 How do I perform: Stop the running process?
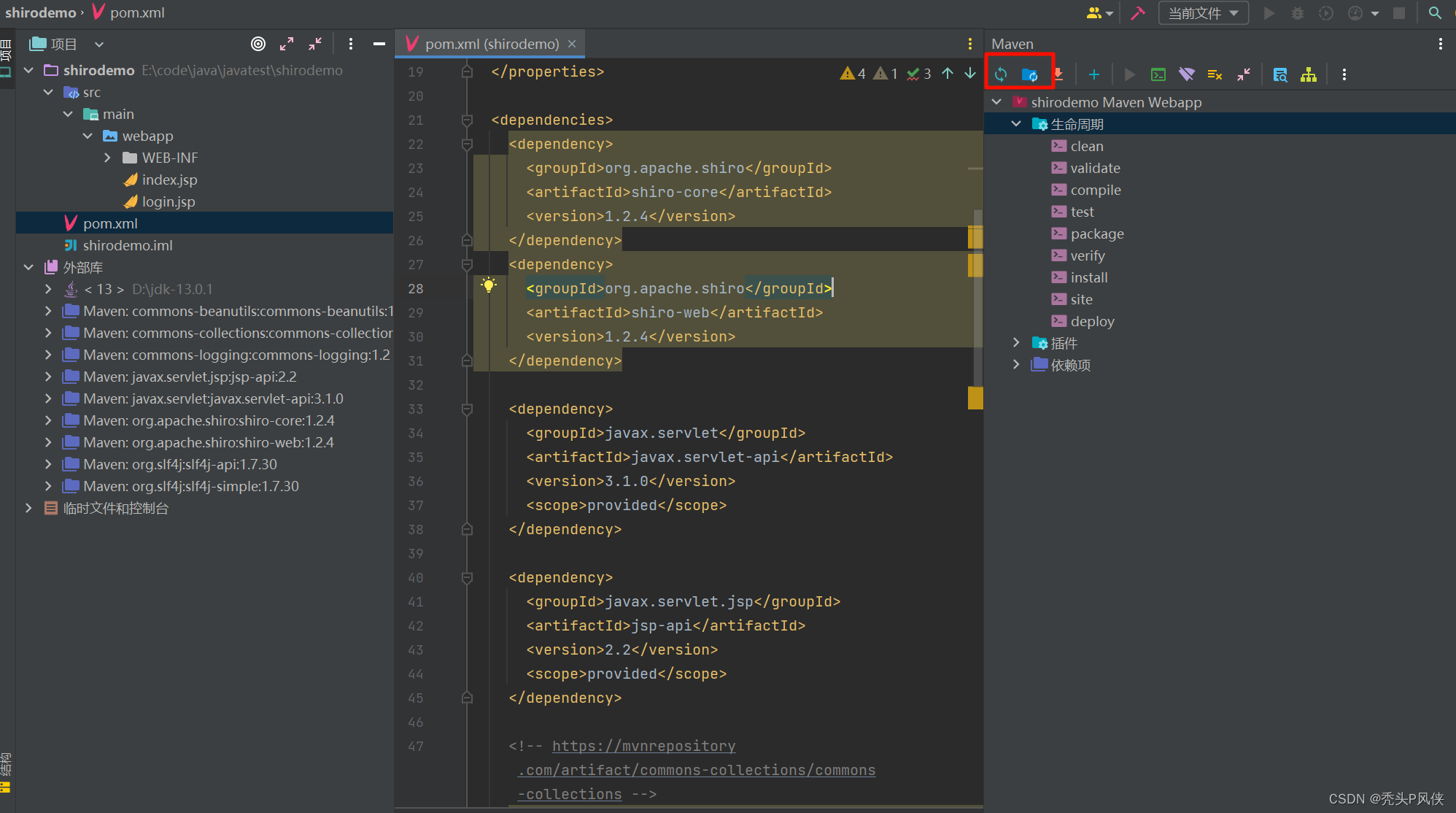(1399, 13)
